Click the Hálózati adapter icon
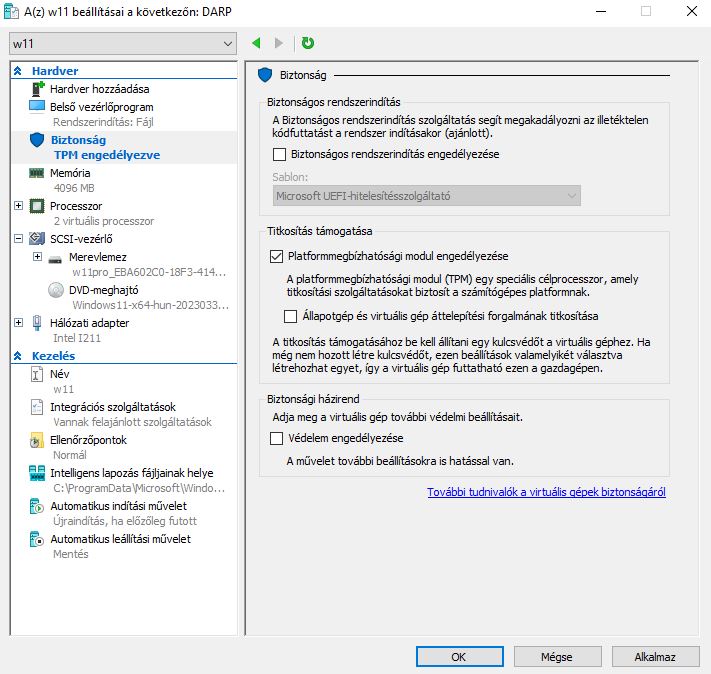 [x=37, y=323]
